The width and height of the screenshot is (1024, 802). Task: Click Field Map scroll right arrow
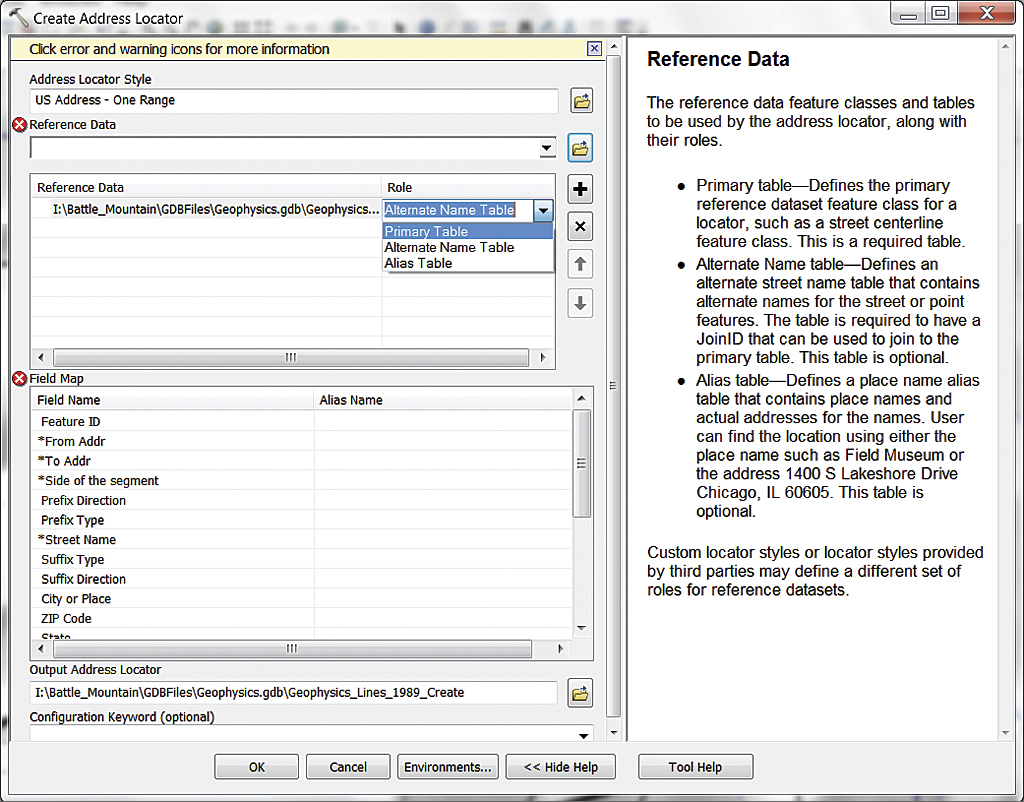click(x=560, y=649)
